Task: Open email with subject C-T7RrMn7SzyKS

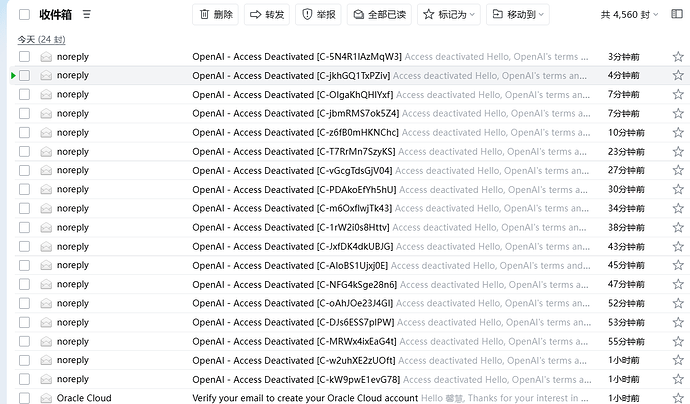Action: coord(294,152)
